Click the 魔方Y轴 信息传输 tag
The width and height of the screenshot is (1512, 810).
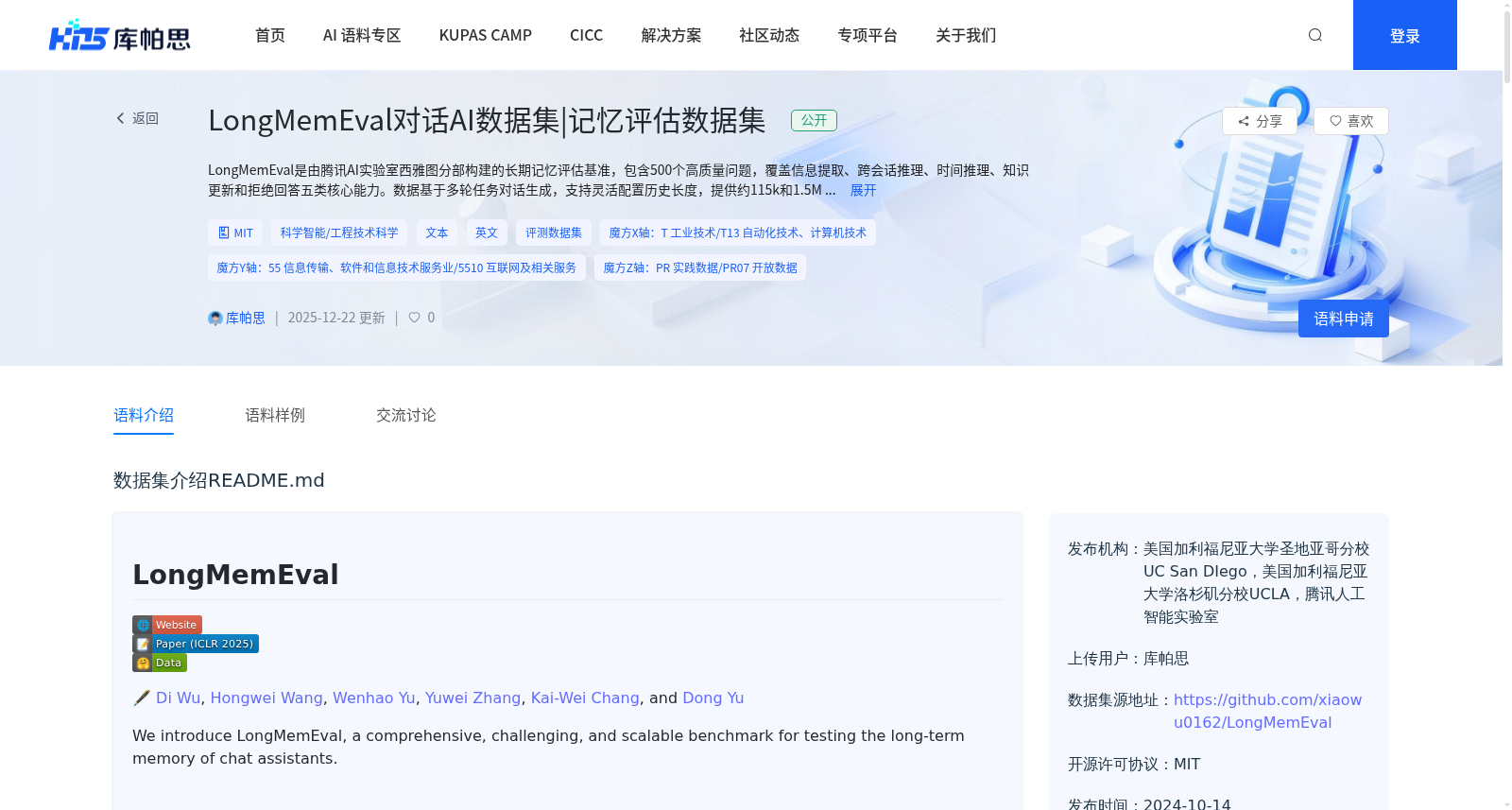(397, 267)
